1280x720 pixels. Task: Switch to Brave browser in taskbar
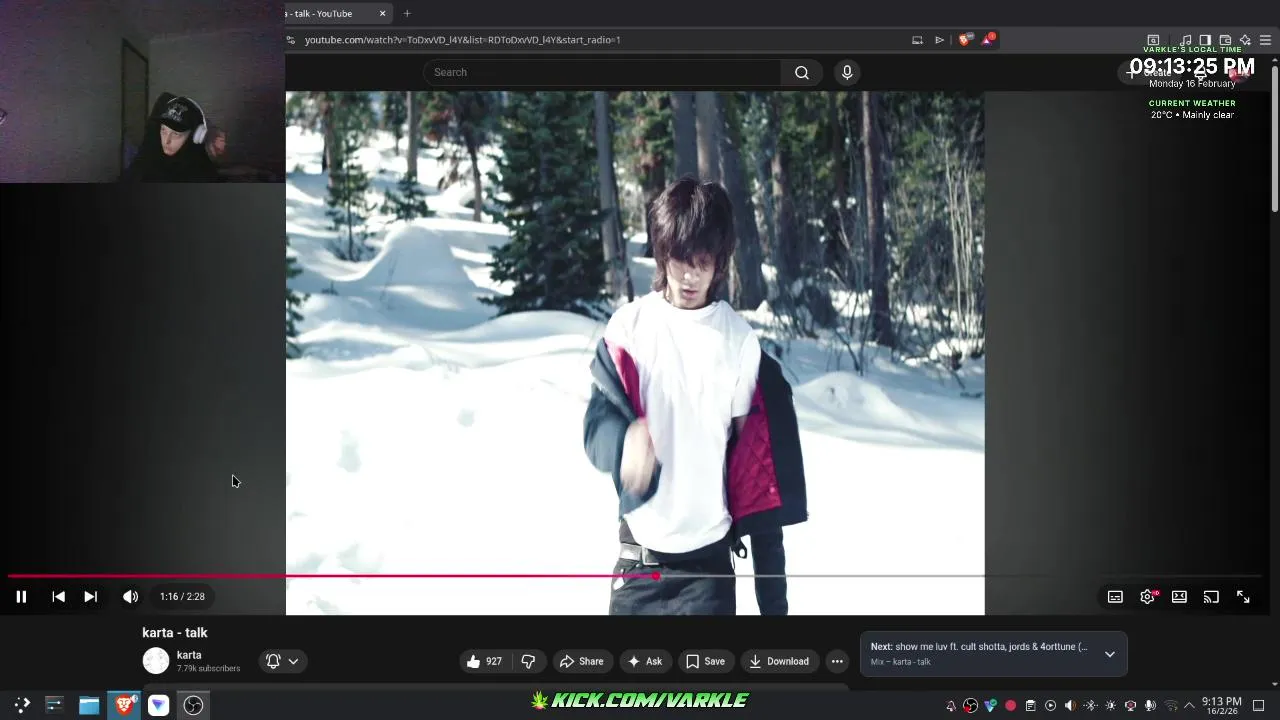tap(124, 705)
